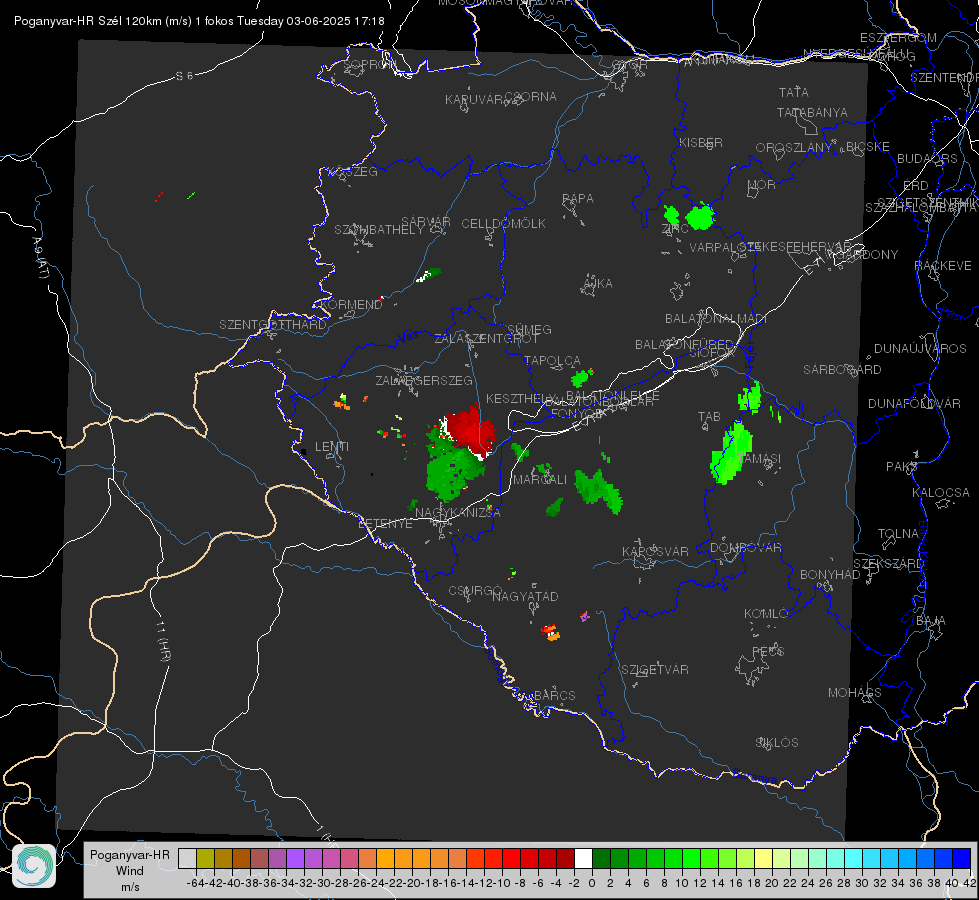The height and width of the screenshot is (900, 979).
Task: Click the DUNAÚJVÁROS city label
Action: [x=920, y=349]
